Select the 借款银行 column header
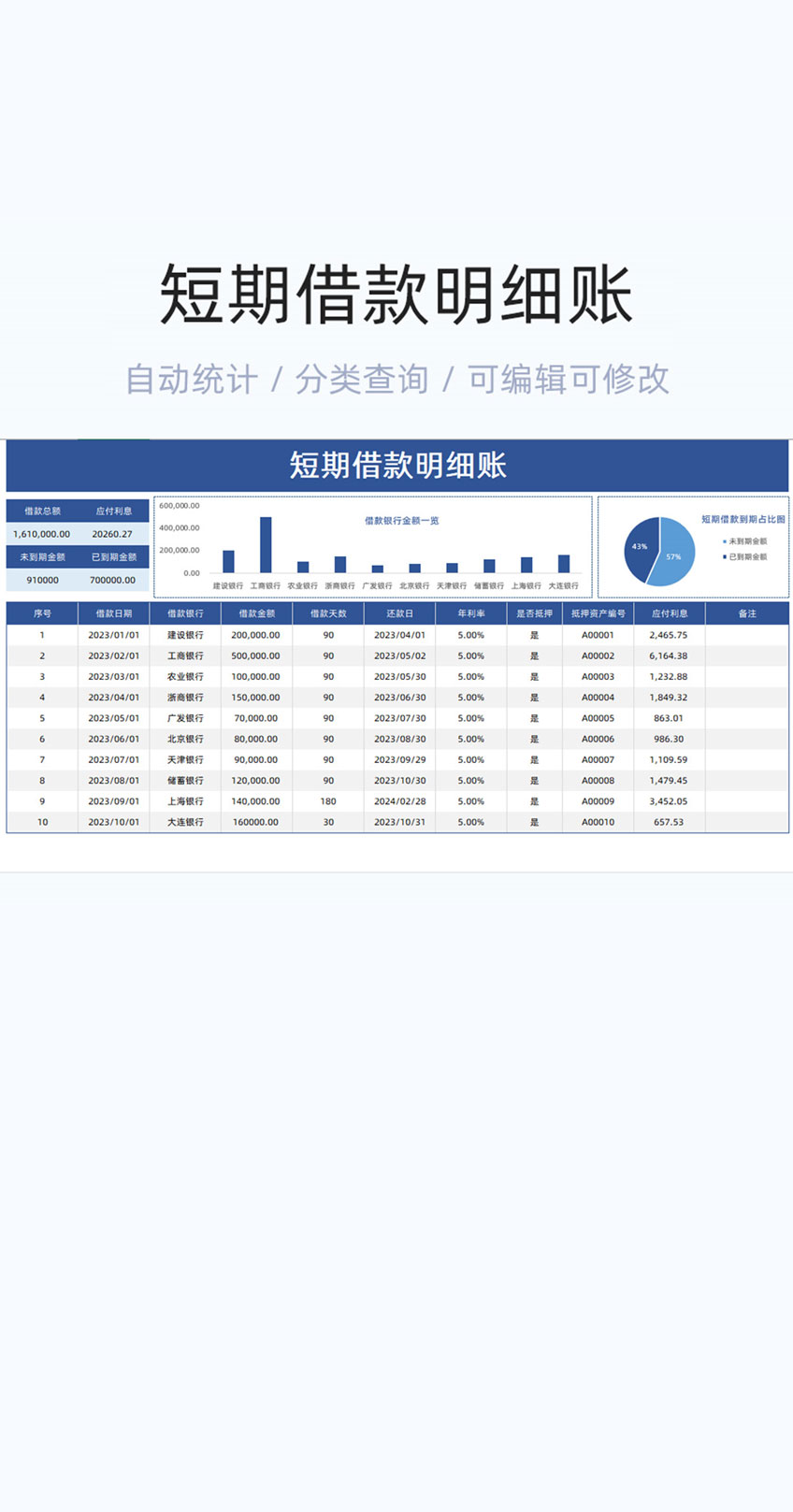The image size is (793, 1512). point(185,613)
